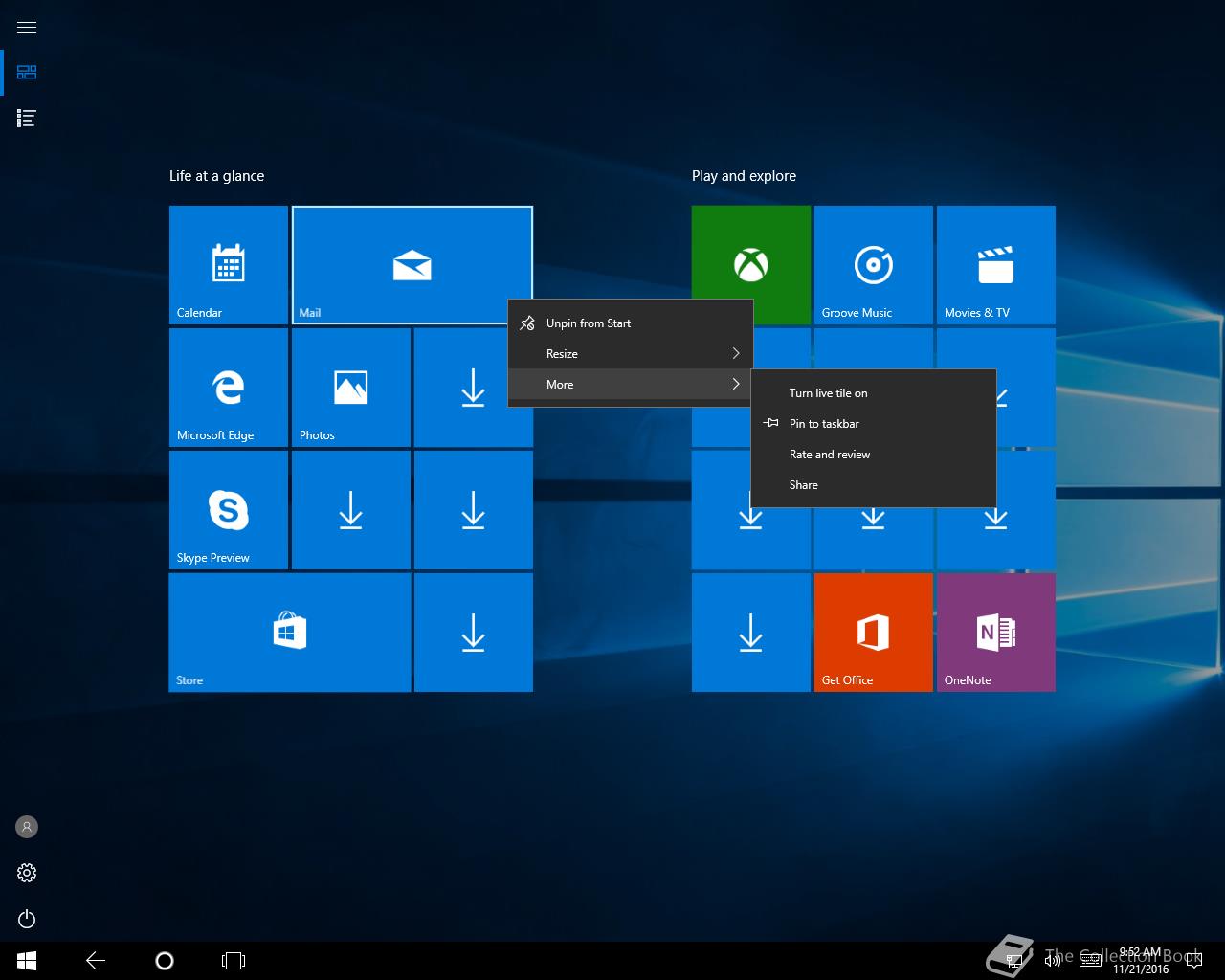1225x980 pixels.
Task: Open Task View on taskbar
Action: click(x=234, y=961)
